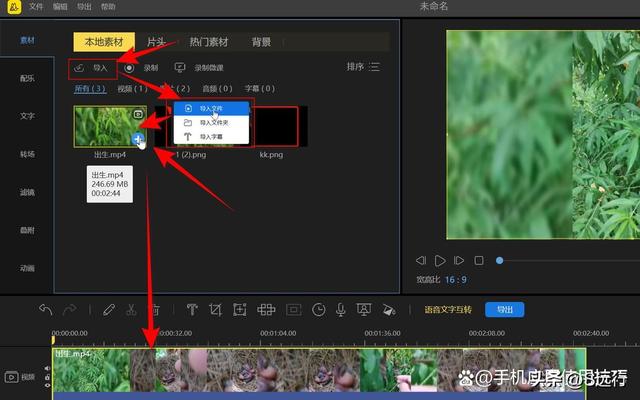Screen dimensions: 640x400
Task: Select 配乐 in the left sidebar
Action: 27,78
